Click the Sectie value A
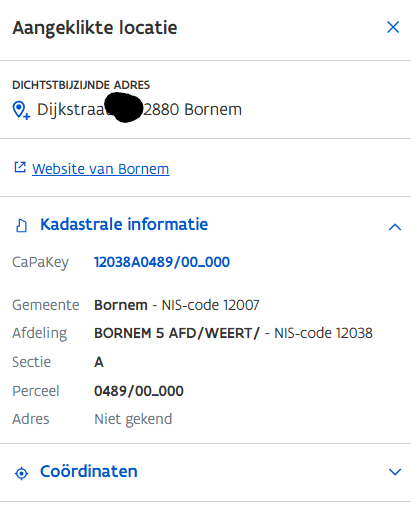This screenshot has width=411, height=507. click(x=99, y=362)
